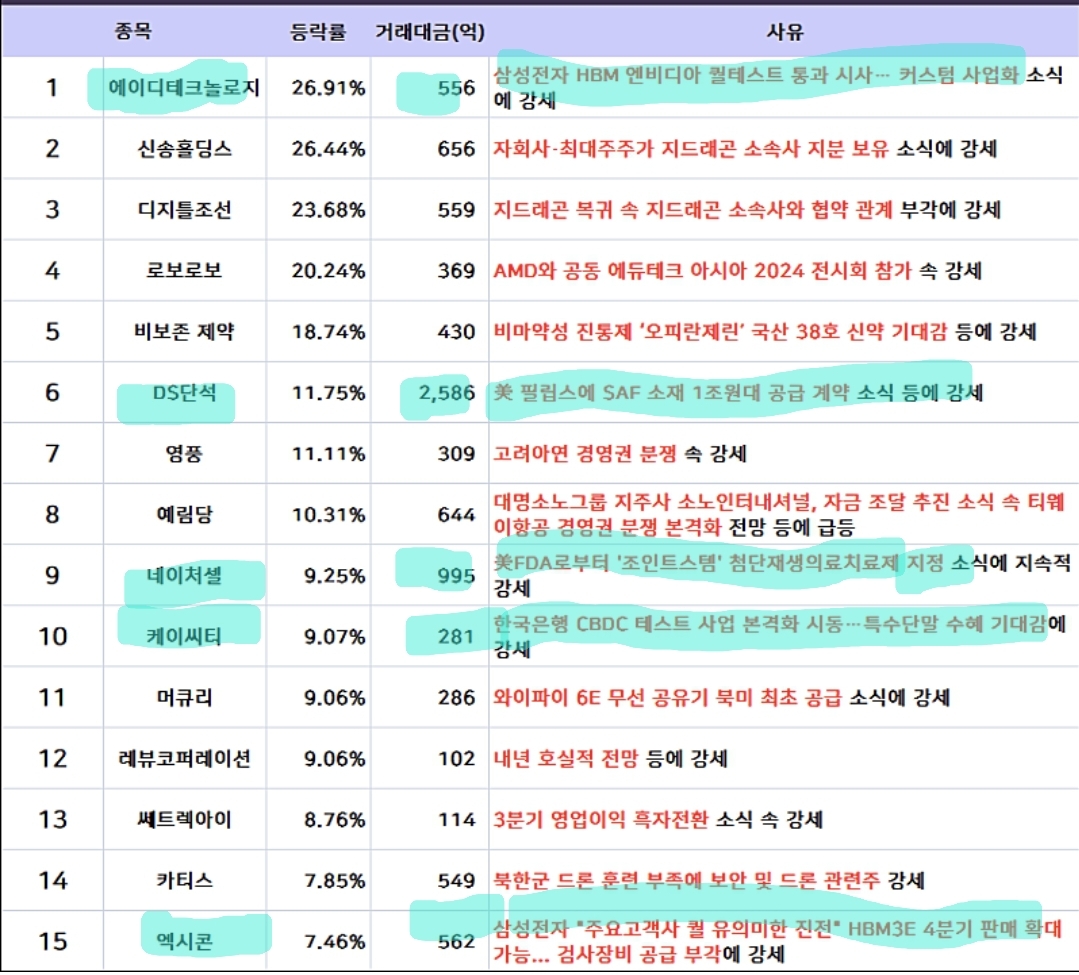
Task: Select stock name 케이씨티
Action: coord(184,636)
